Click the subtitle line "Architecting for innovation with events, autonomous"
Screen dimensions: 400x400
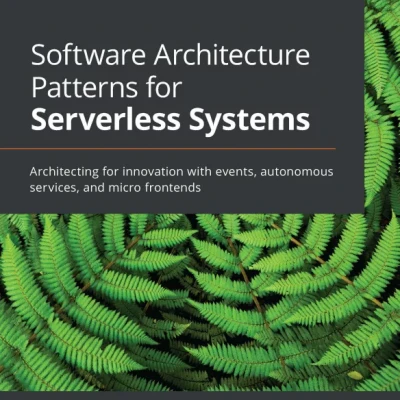coord(181,172)
